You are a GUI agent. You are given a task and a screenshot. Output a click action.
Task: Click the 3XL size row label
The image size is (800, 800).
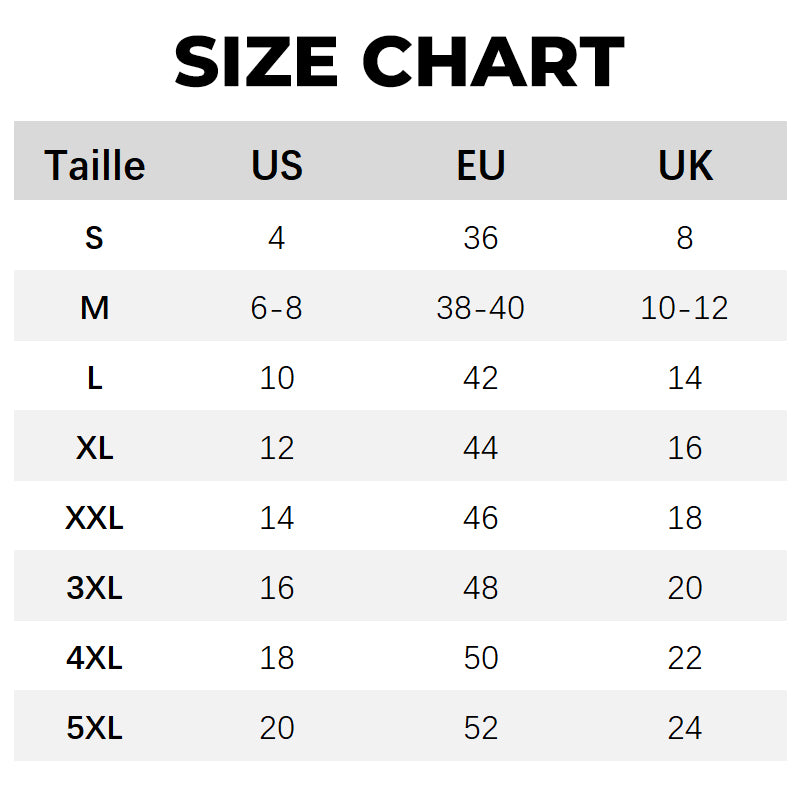point(95,588)
